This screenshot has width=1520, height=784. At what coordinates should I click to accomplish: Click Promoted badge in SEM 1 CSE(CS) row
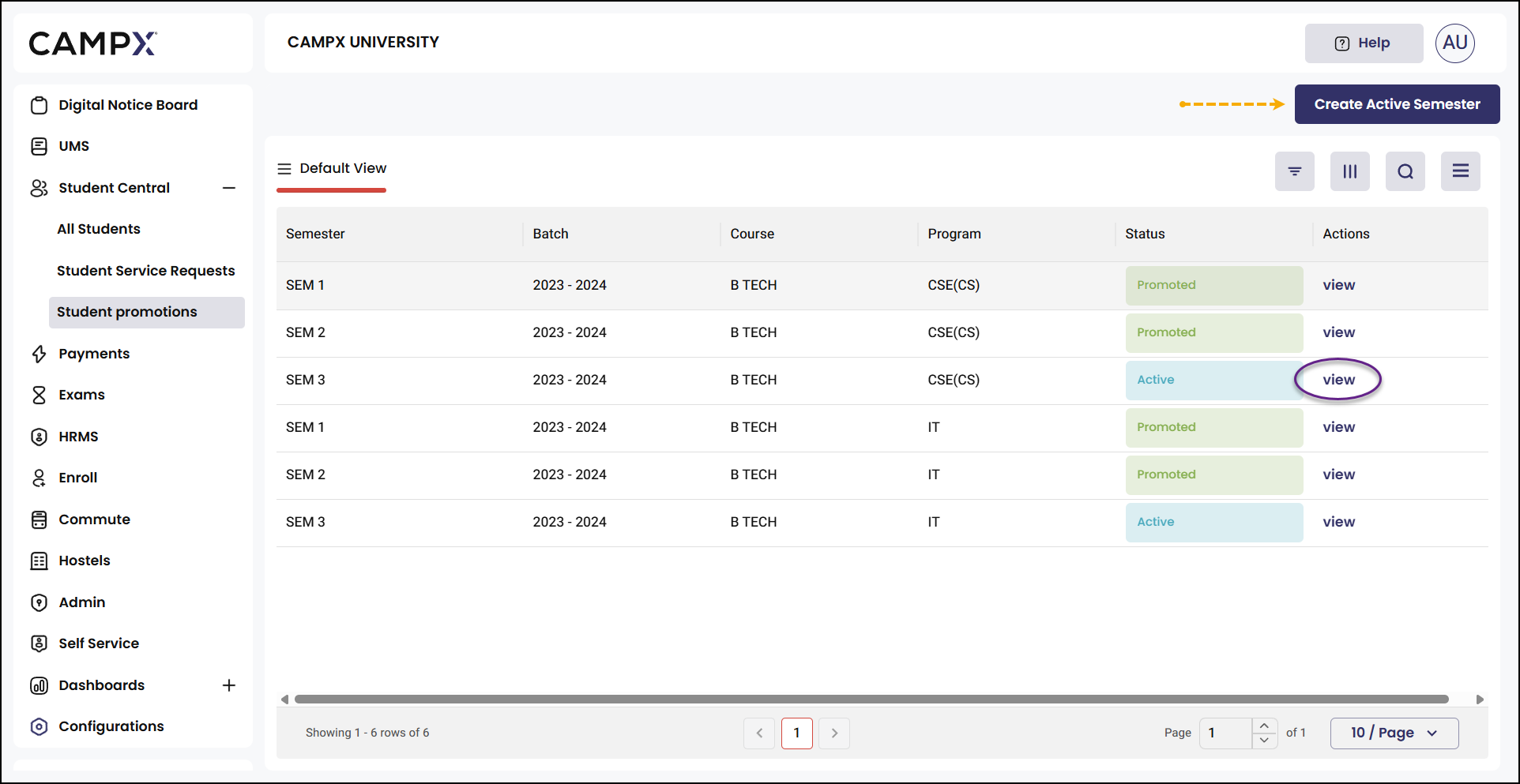[1214, 285]
